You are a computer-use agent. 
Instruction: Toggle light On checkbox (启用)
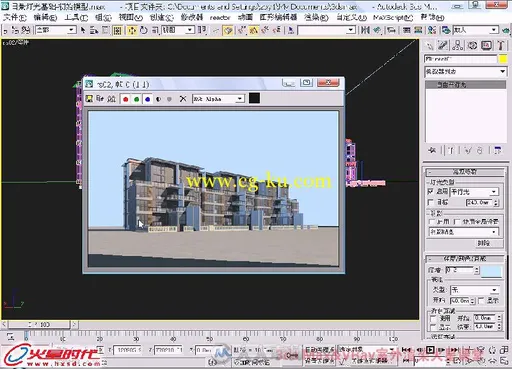430,192
